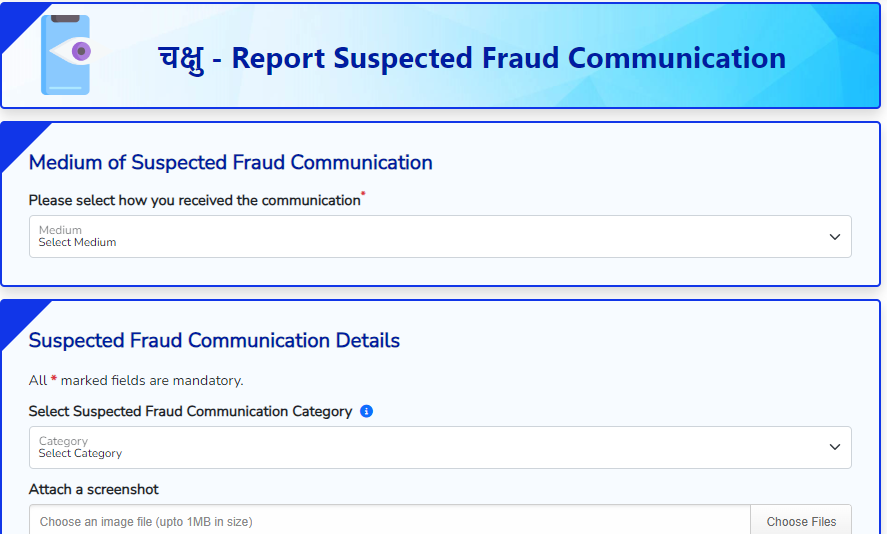Viewport: 887px width, 534px height.
Task: Click the blue info icon beside Category label
Action: click(367, 411)
